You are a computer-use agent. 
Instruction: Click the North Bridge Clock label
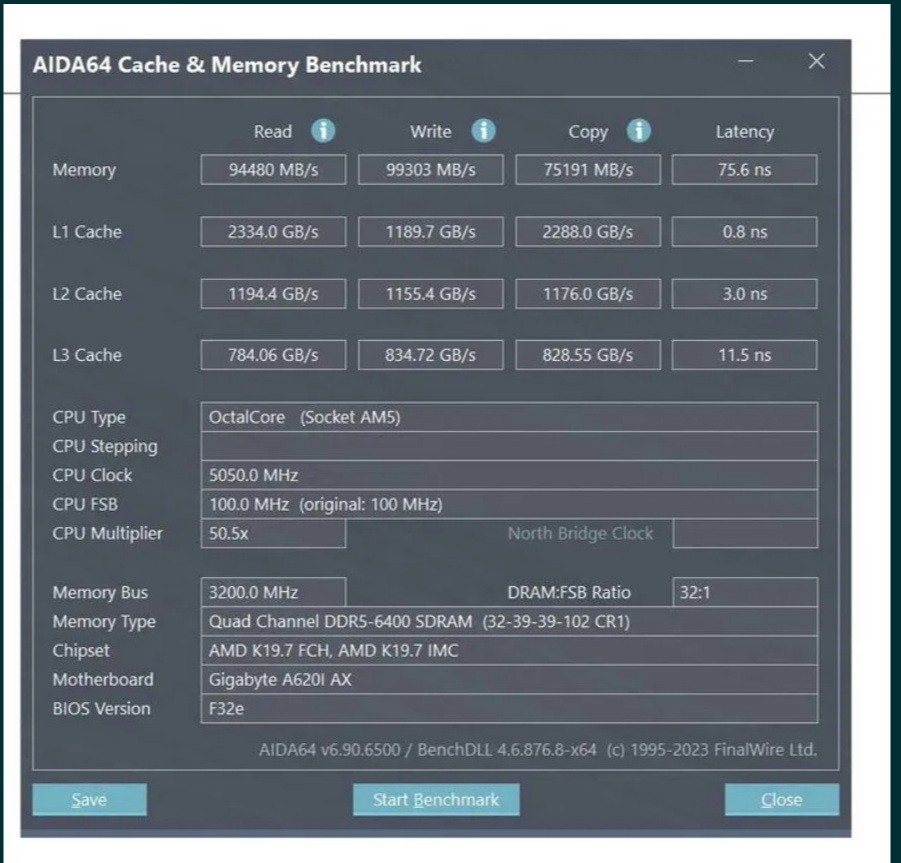[x=580, y=534]
